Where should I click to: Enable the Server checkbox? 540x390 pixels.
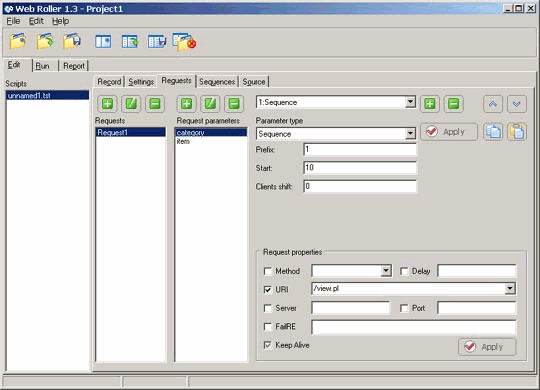268,308
